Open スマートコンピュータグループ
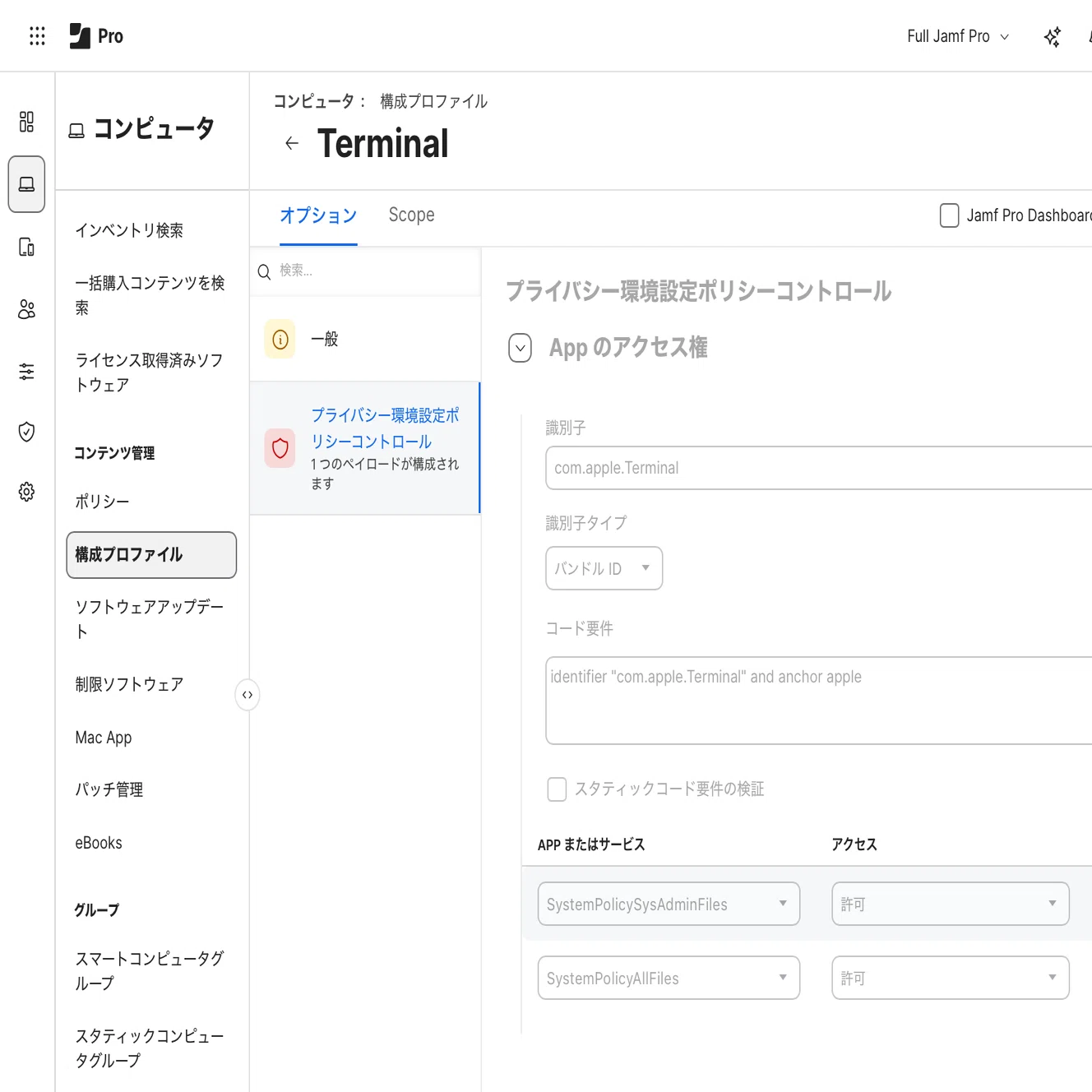1092x1092 pixels. pos(150,971)
